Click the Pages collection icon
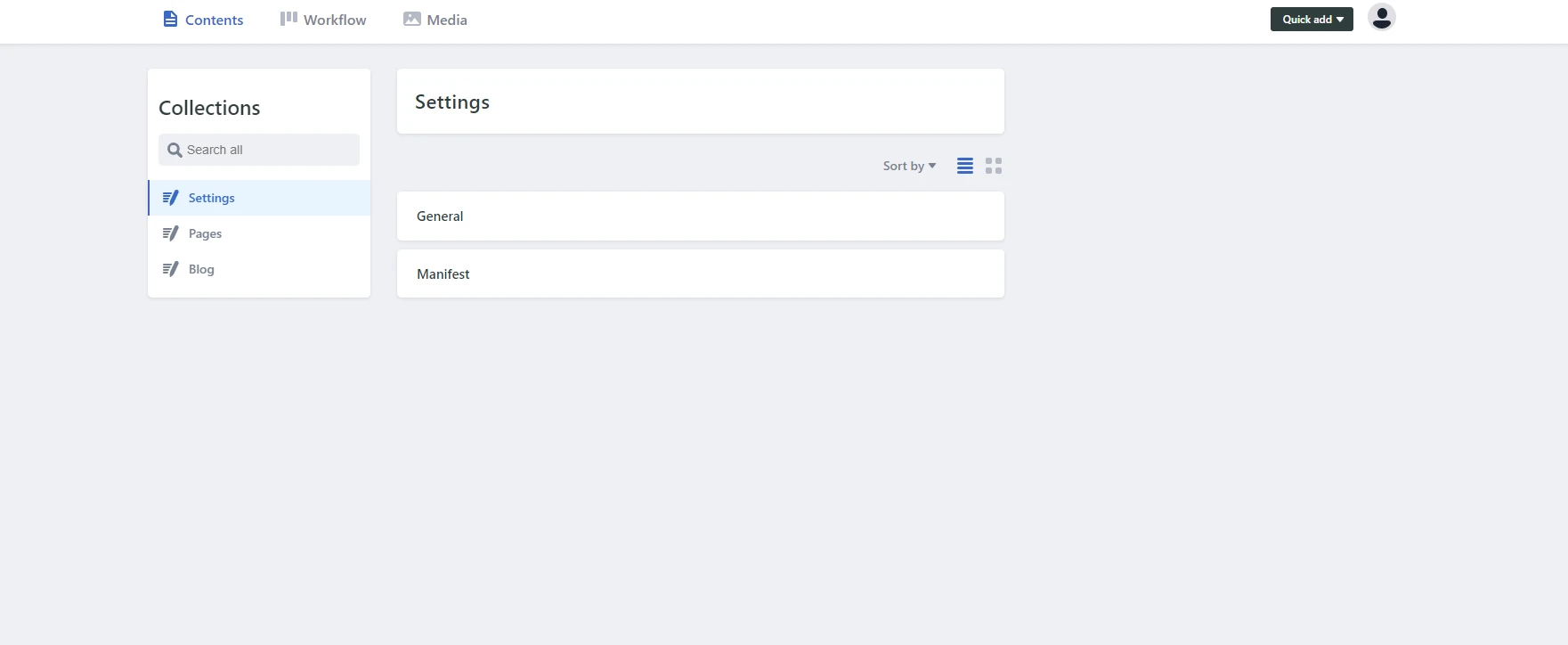Screen dimensions: 1568x645 pyautogui.click(x=170, y=233)
